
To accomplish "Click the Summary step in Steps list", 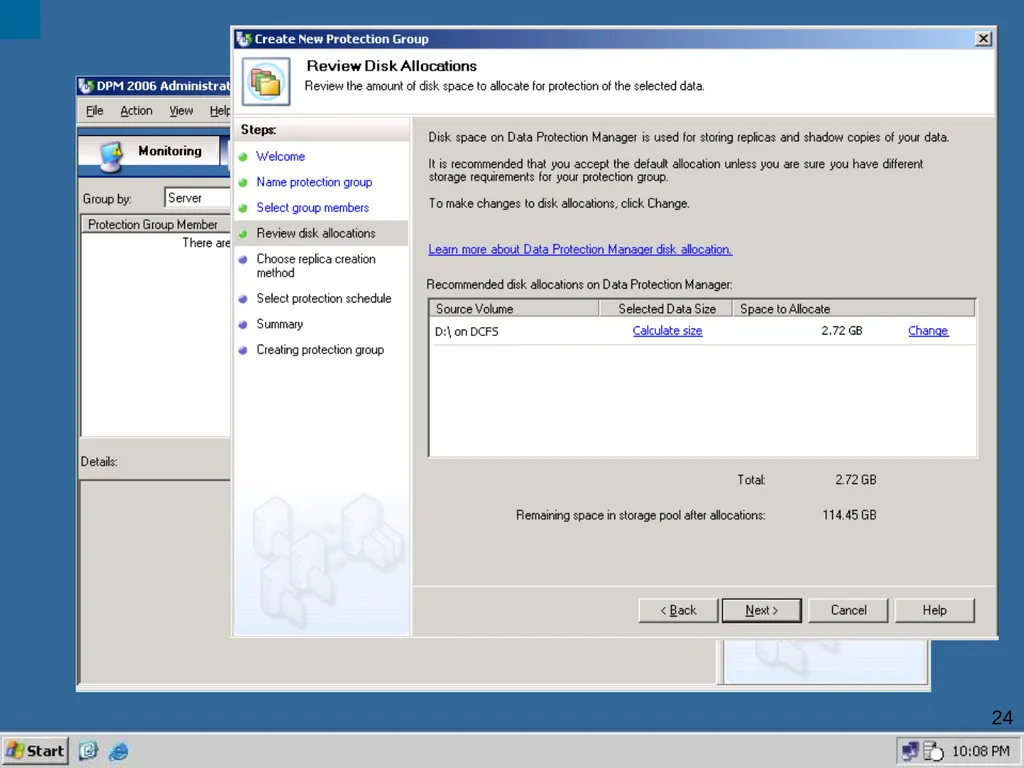I will tap(280, 324).
